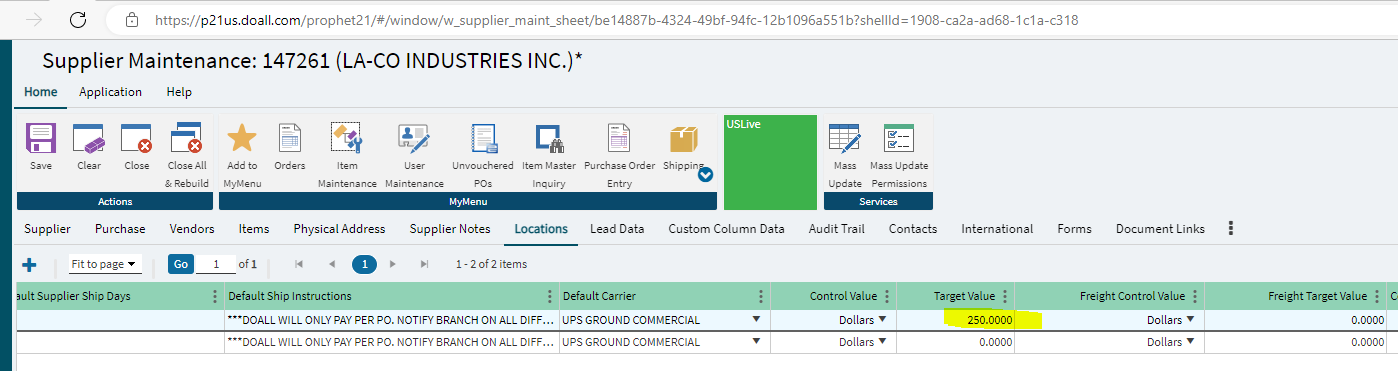Open the Fit to page dropdown
Screen dimensions: 1398x371
105,264
